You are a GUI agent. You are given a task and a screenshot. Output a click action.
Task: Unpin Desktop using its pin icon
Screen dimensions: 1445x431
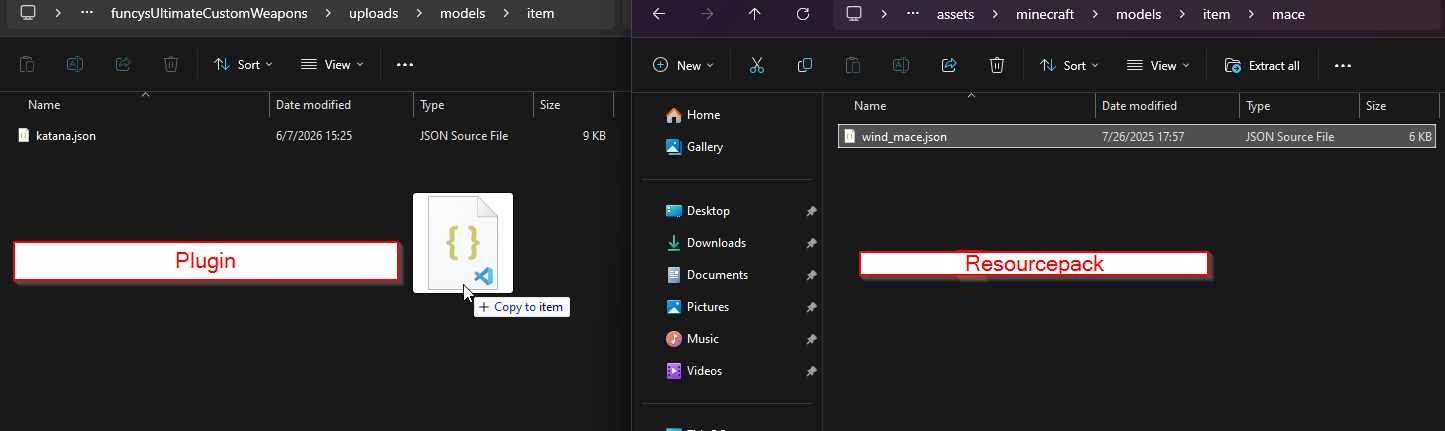(x=811, y=211)
